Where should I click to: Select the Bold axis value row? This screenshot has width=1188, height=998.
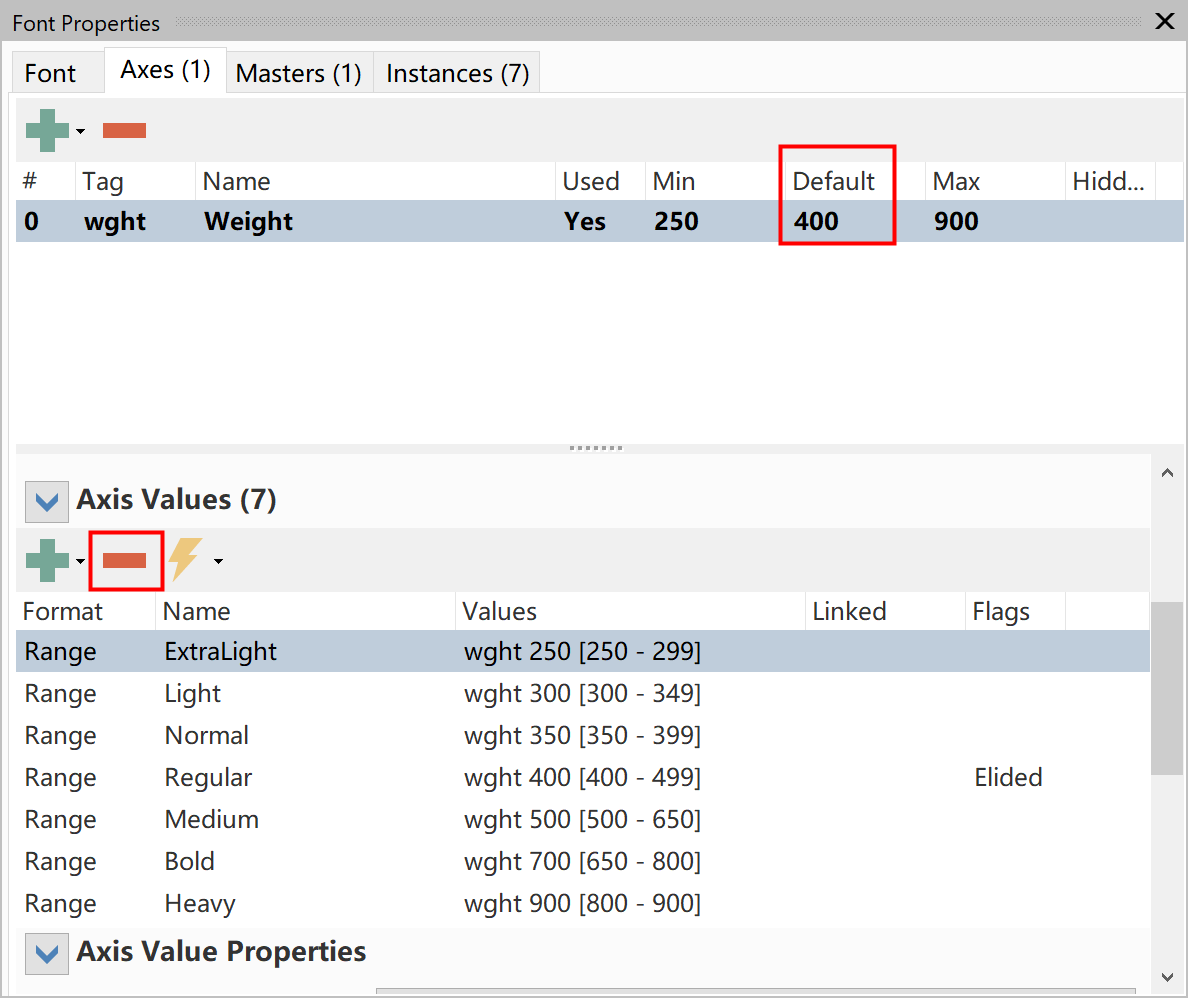click(583, 862)
